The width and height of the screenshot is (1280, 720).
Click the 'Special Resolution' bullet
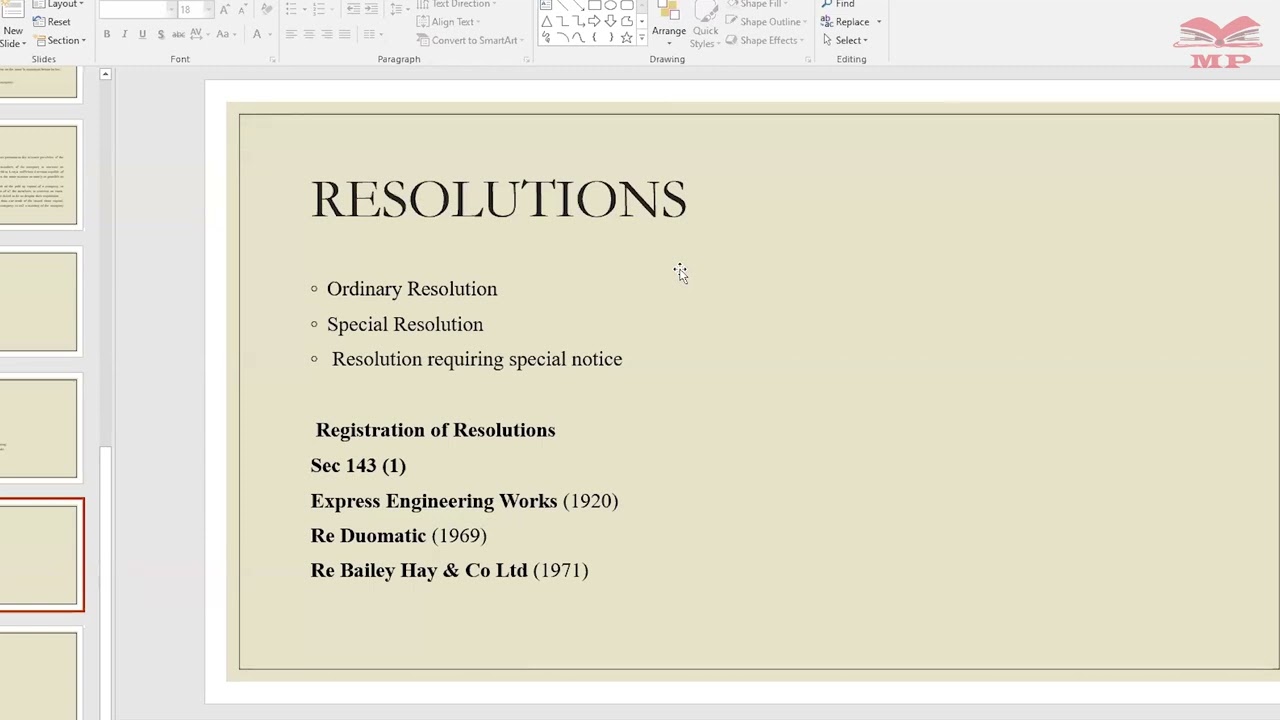[x=404, y=324]
